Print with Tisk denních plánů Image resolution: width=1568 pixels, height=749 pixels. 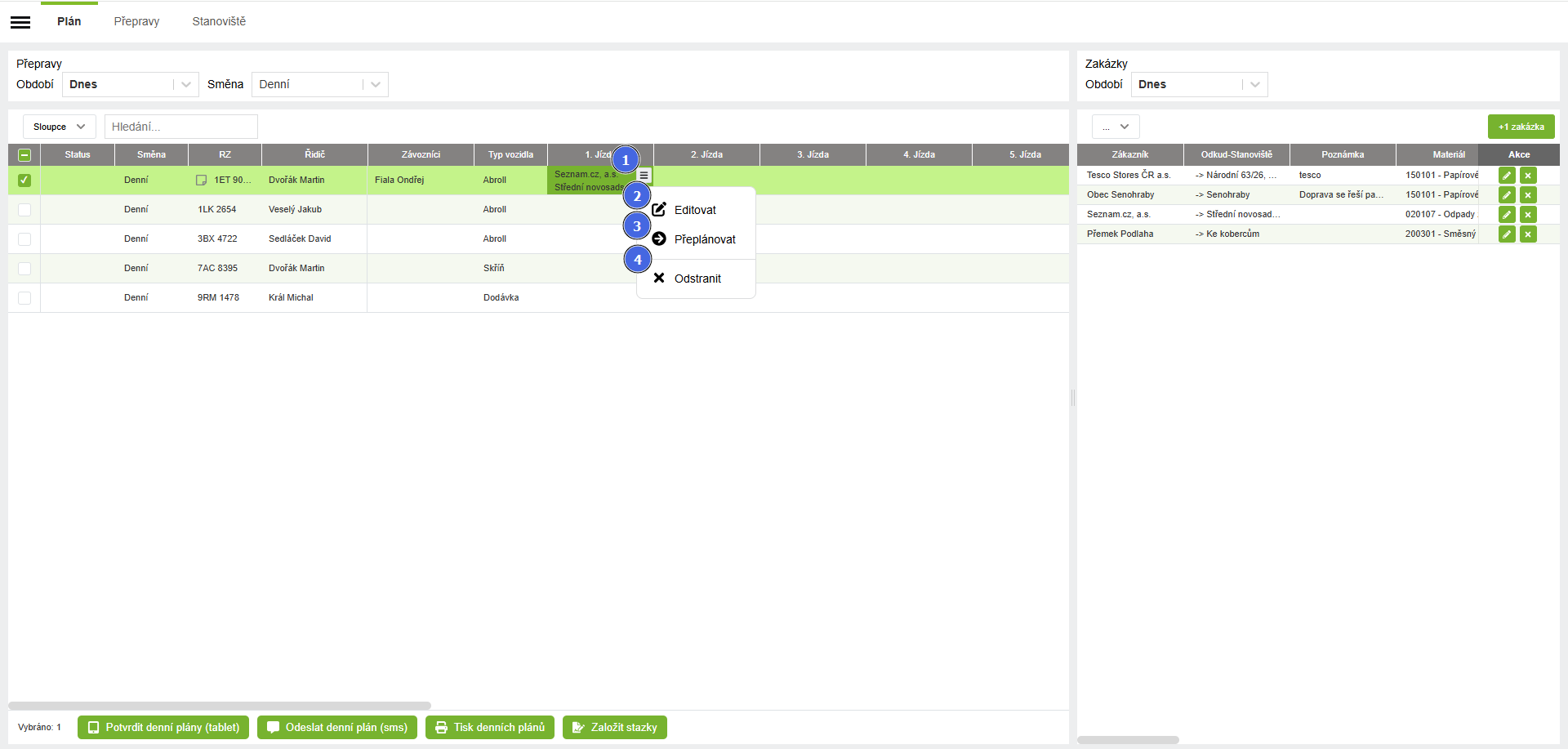(x=490, y=728)
